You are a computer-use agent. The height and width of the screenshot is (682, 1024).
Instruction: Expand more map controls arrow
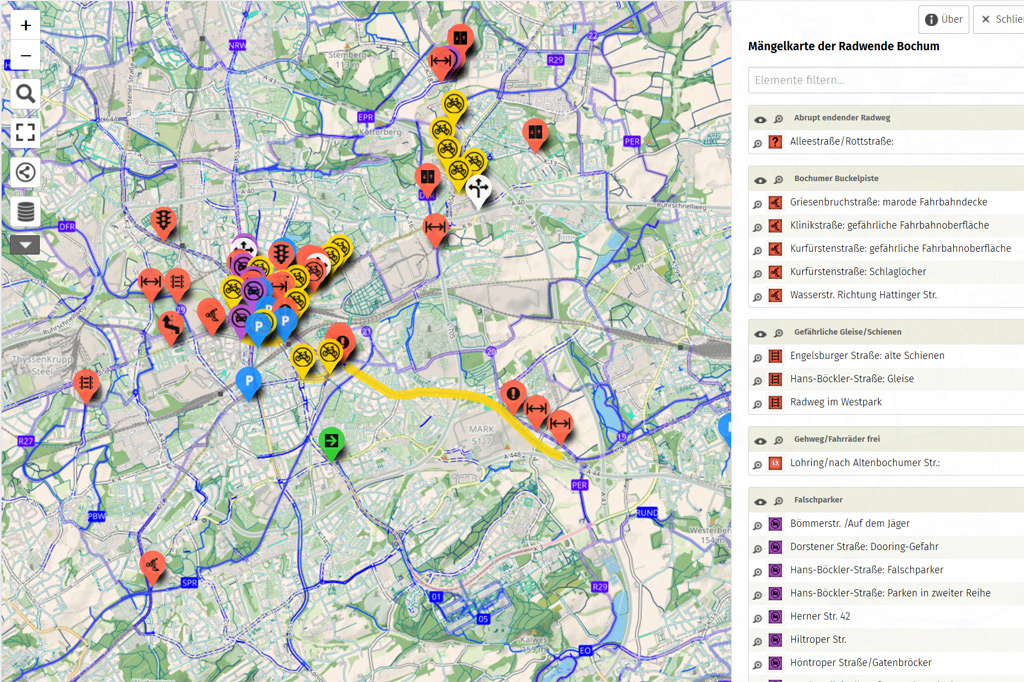[x=25, y=245]
